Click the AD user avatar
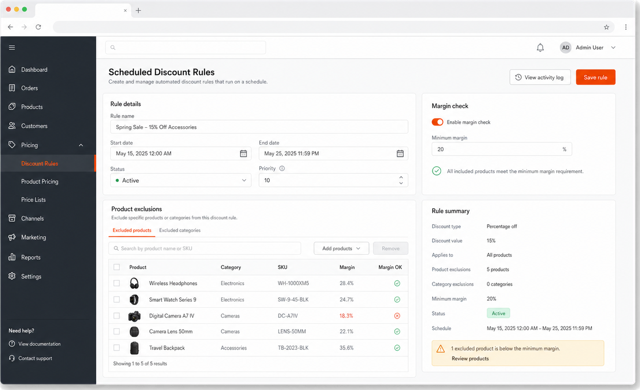The image size is (640, 390). pos(565,48)
